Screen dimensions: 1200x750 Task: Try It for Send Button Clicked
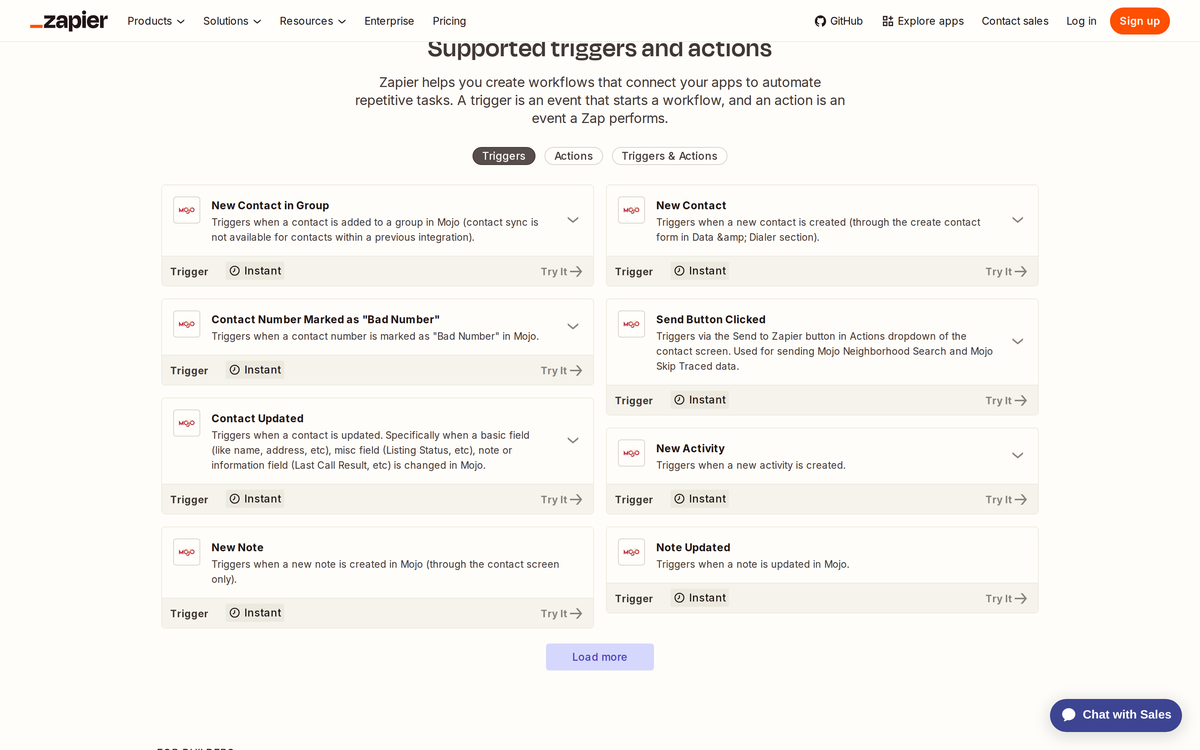[1006, 401]
